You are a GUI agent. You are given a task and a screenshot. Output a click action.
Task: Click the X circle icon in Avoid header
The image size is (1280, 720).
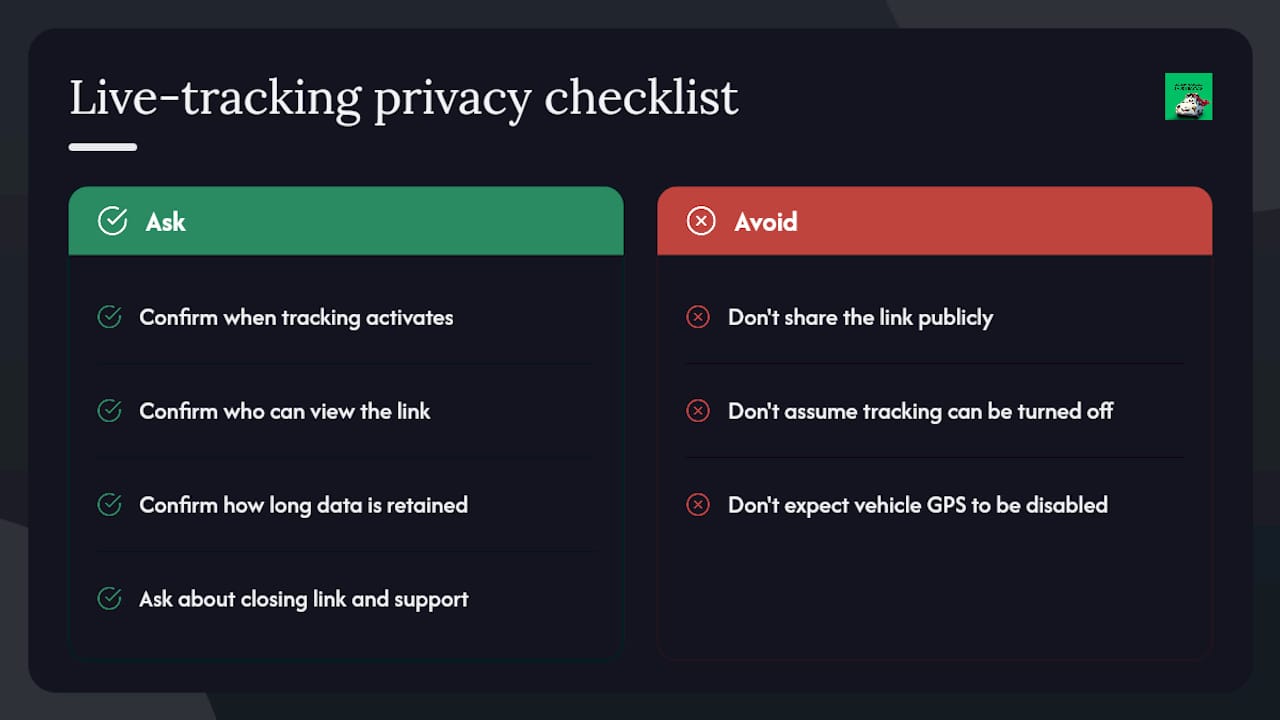[x=701, y=221]
